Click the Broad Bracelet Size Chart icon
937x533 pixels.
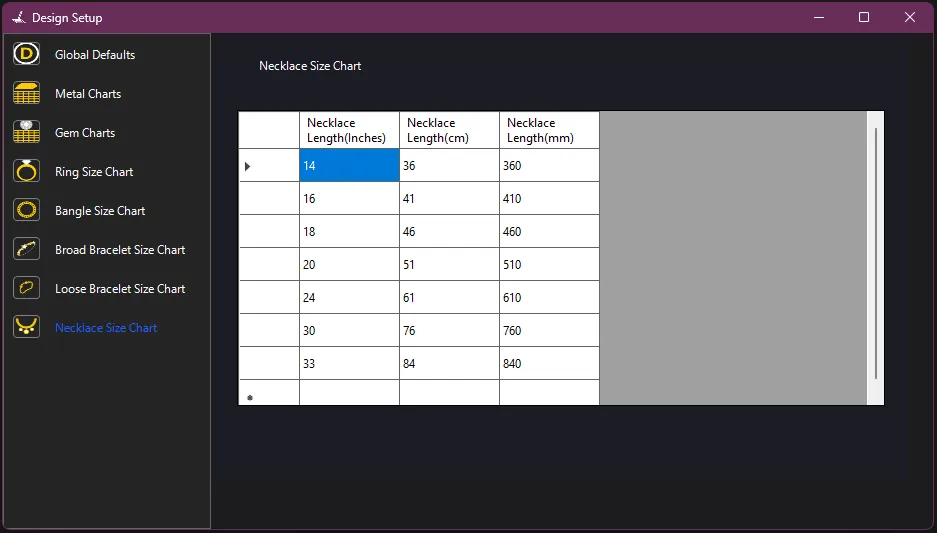(27, 249)
